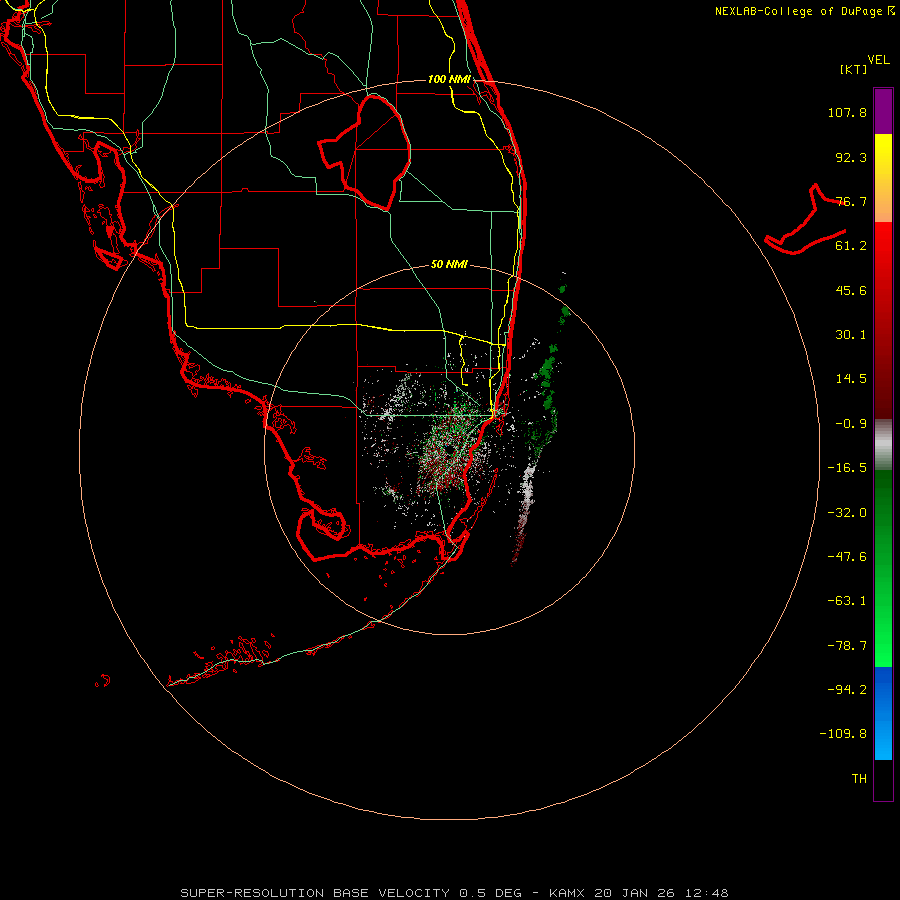Select the 30.1 velocity scale value
Image resolution: width=900 pixels, height=900 pixels.
click(x=851, y=335)
